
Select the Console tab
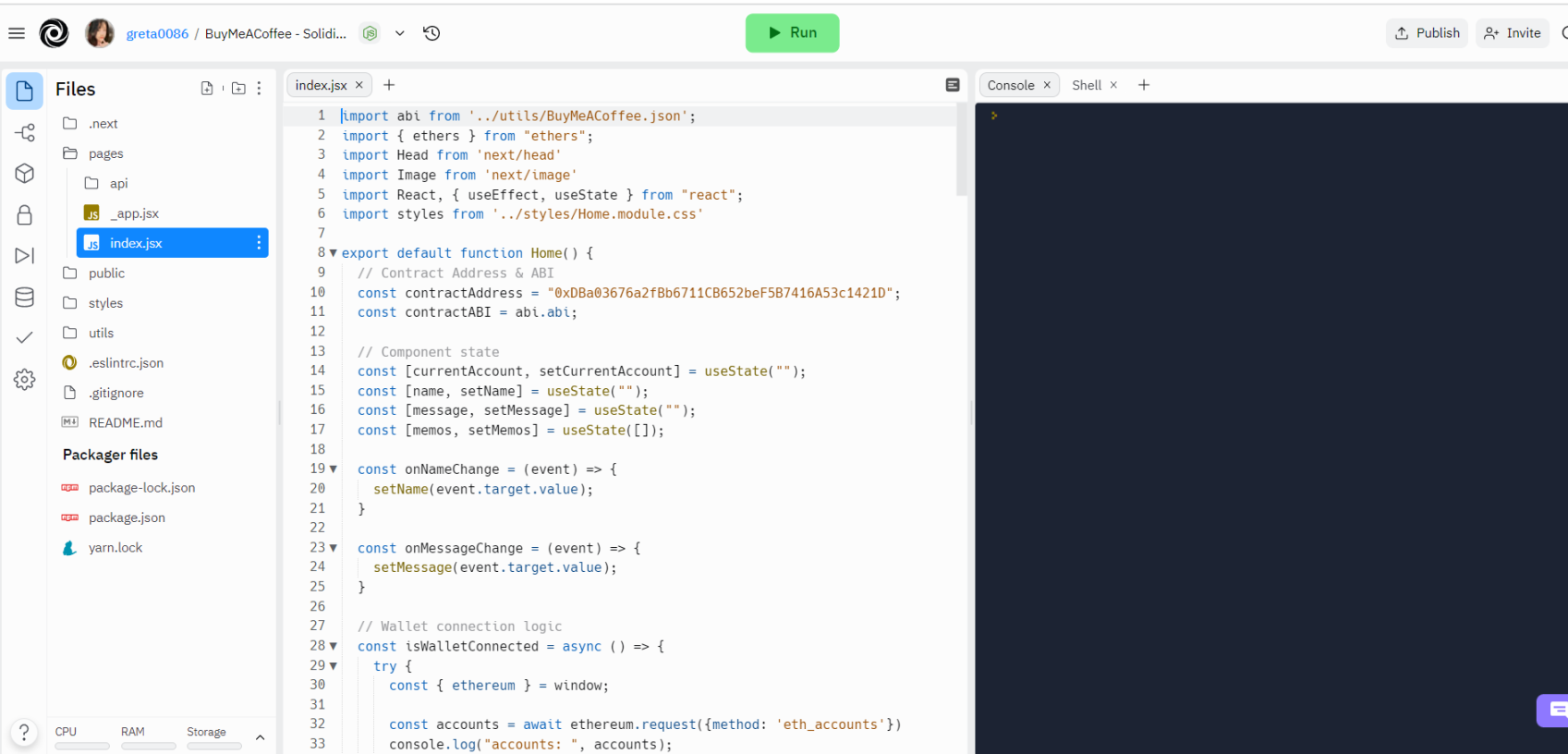[1010, 85]
